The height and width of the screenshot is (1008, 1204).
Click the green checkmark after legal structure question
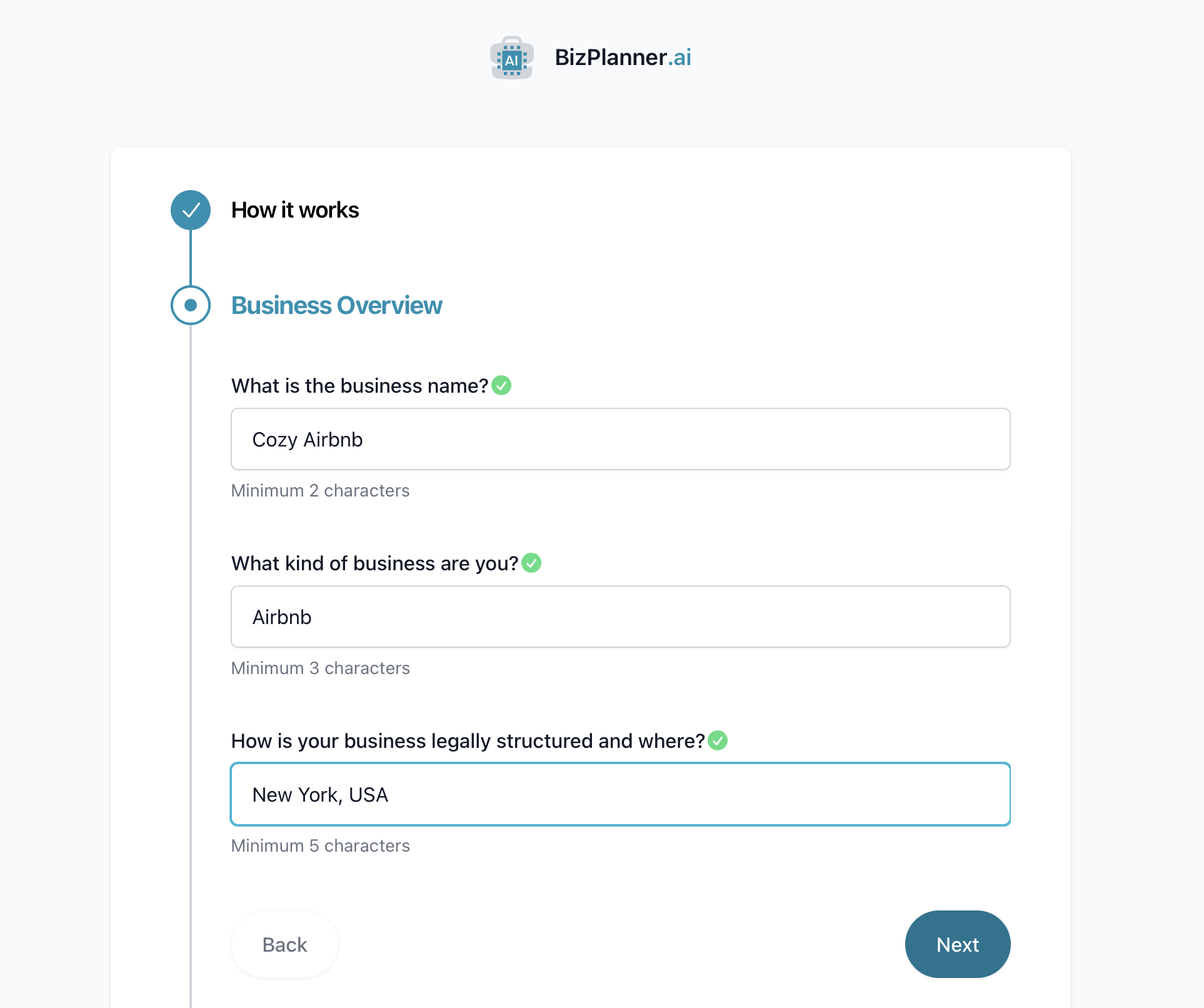point(719,740)
